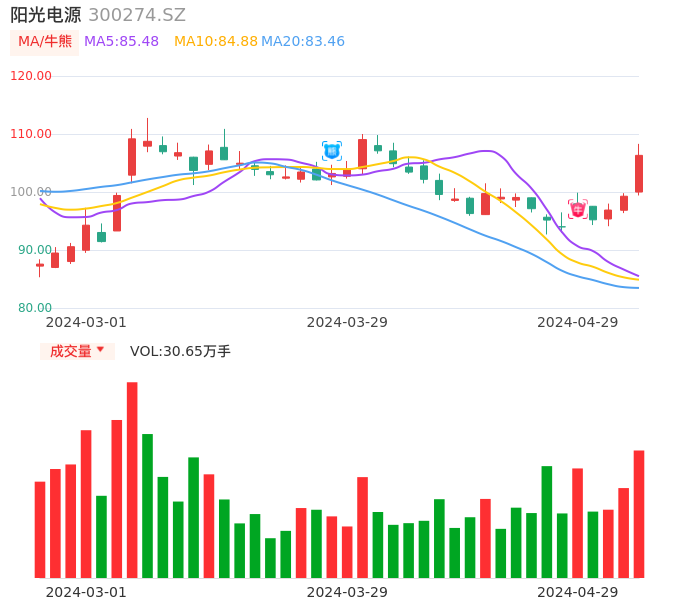Click the VOL:30.65万手 volume readout

pos(180,351)
